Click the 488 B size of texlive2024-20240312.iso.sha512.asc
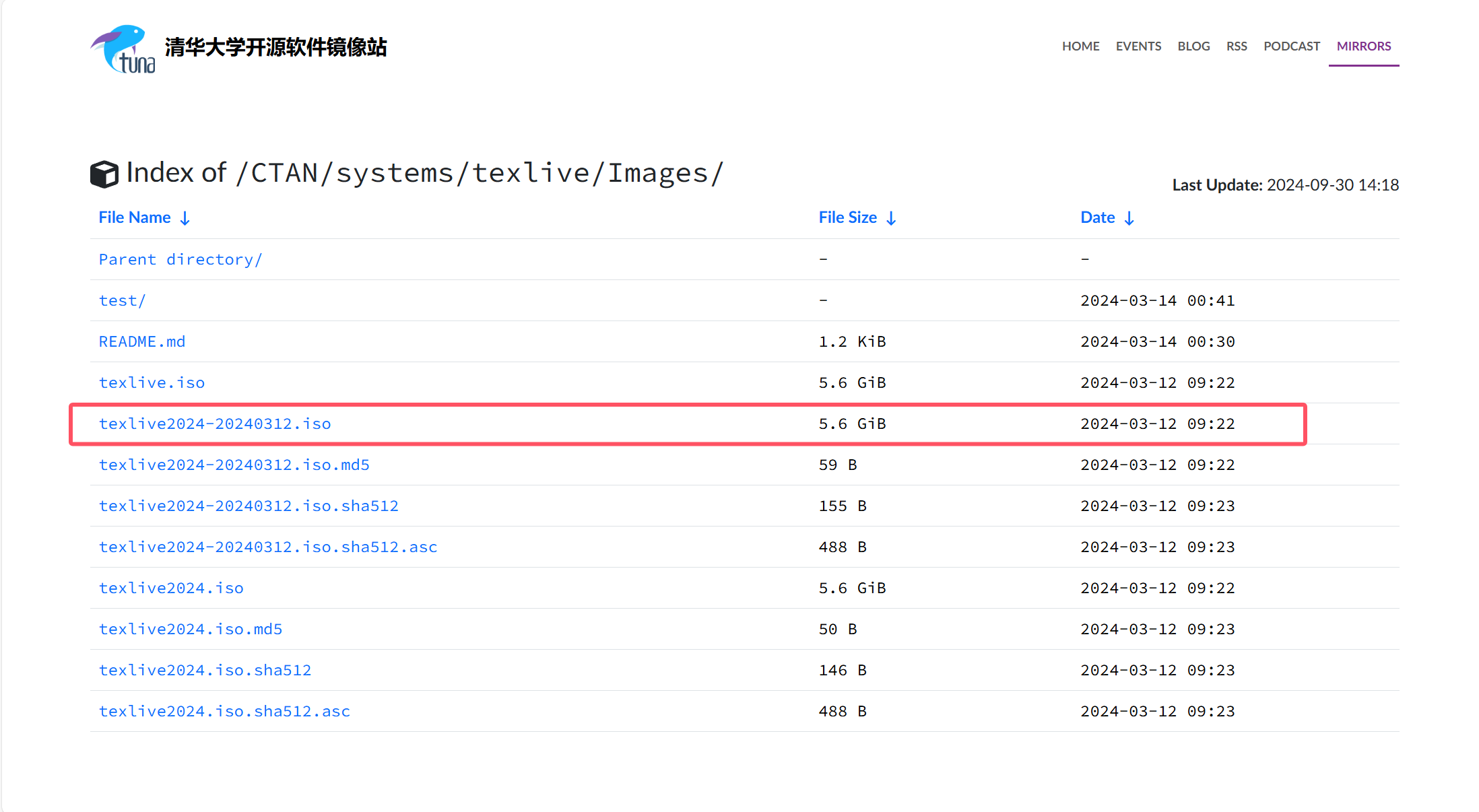Viewport: 1479px width, 812px height. (843, 547)
